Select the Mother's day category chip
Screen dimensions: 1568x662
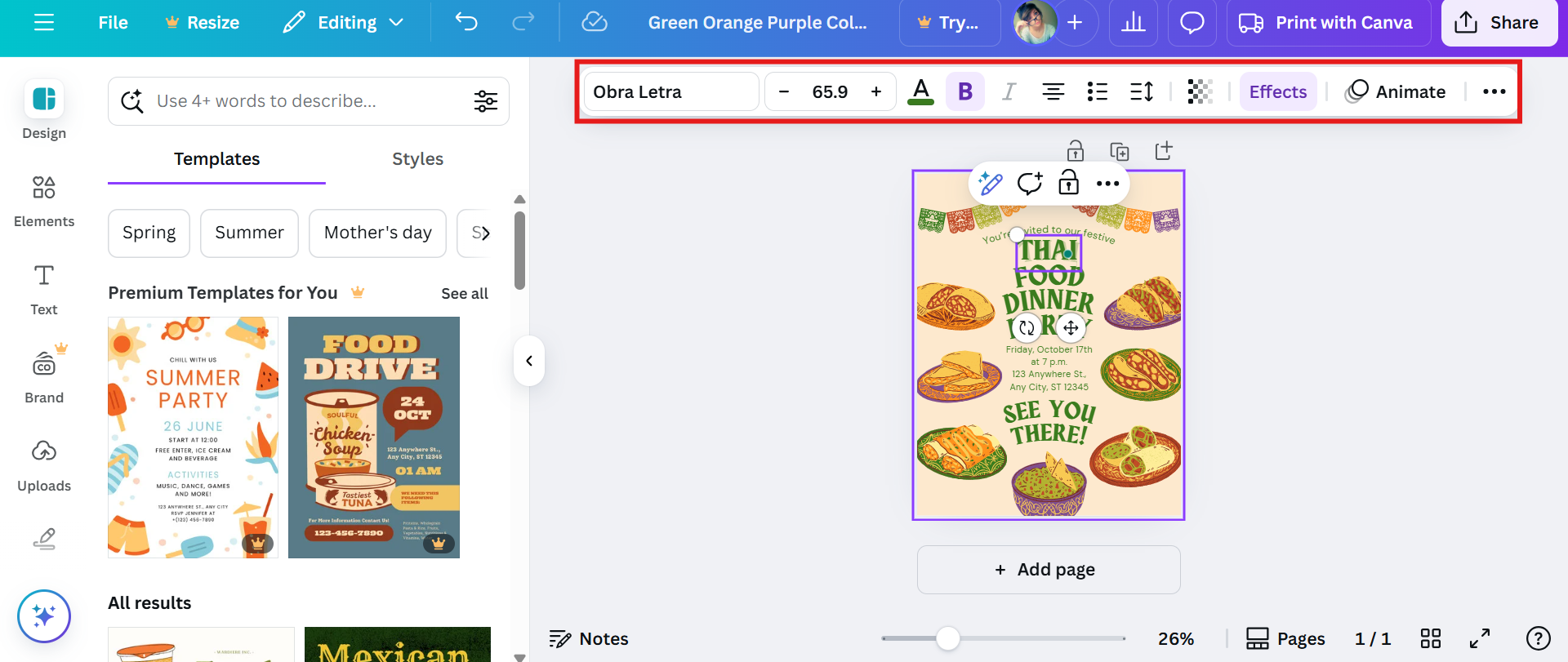378,233
